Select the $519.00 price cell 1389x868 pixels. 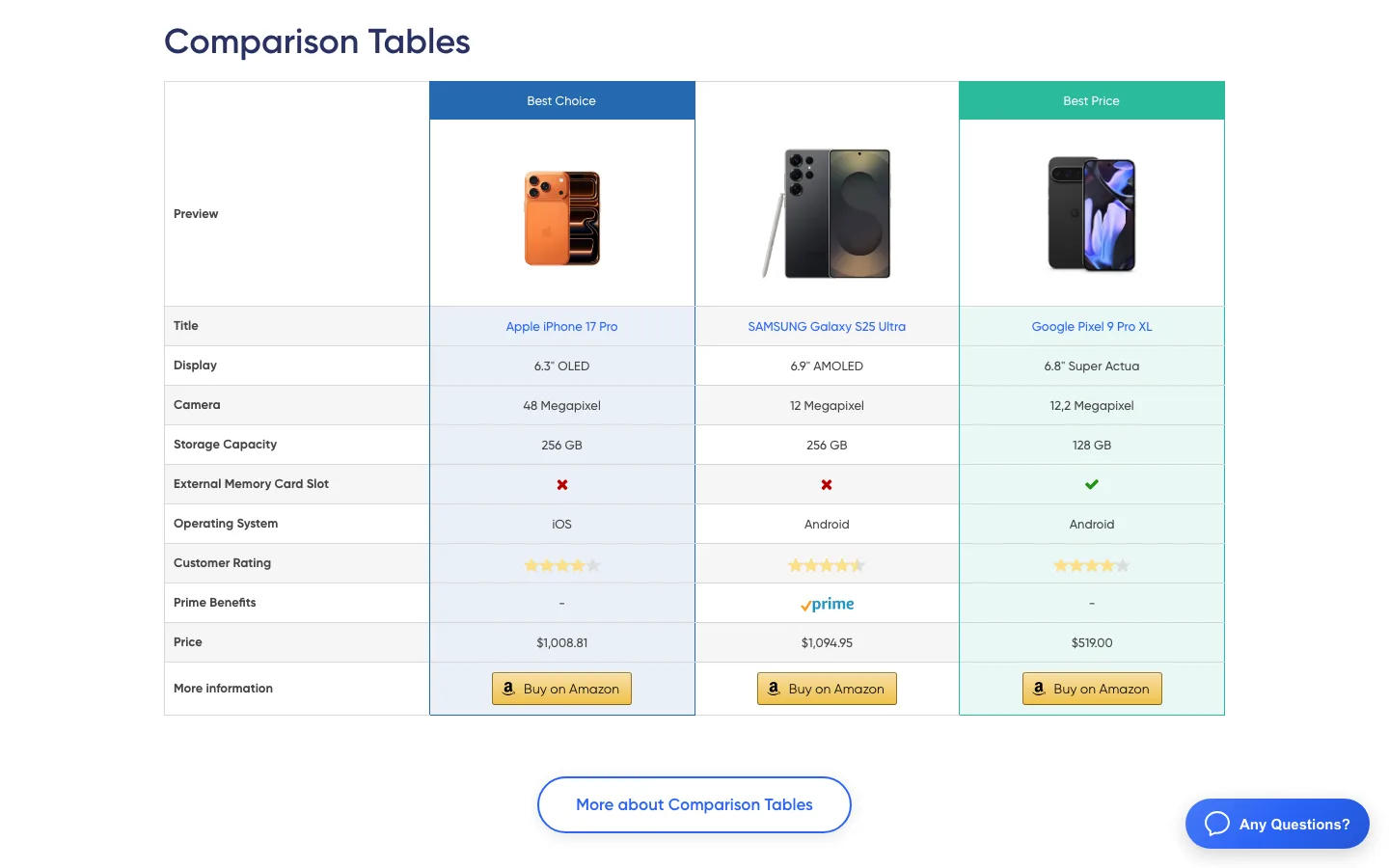click(x=1092, y=642)
